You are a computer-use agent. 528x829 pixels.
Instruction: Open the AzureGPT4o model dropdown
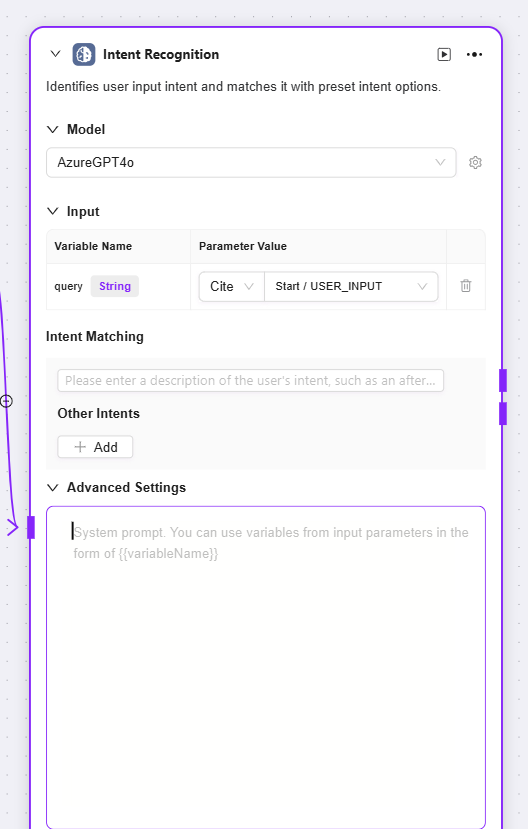click(251, 162)
